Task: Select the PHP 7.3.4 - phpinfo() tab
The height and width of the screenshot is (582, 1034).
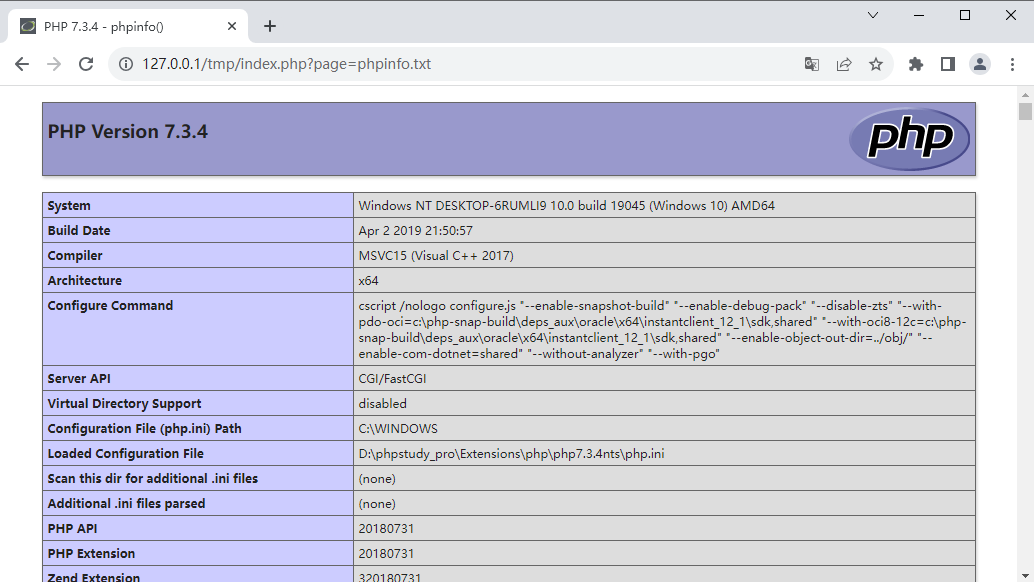Action: [128, 26]
